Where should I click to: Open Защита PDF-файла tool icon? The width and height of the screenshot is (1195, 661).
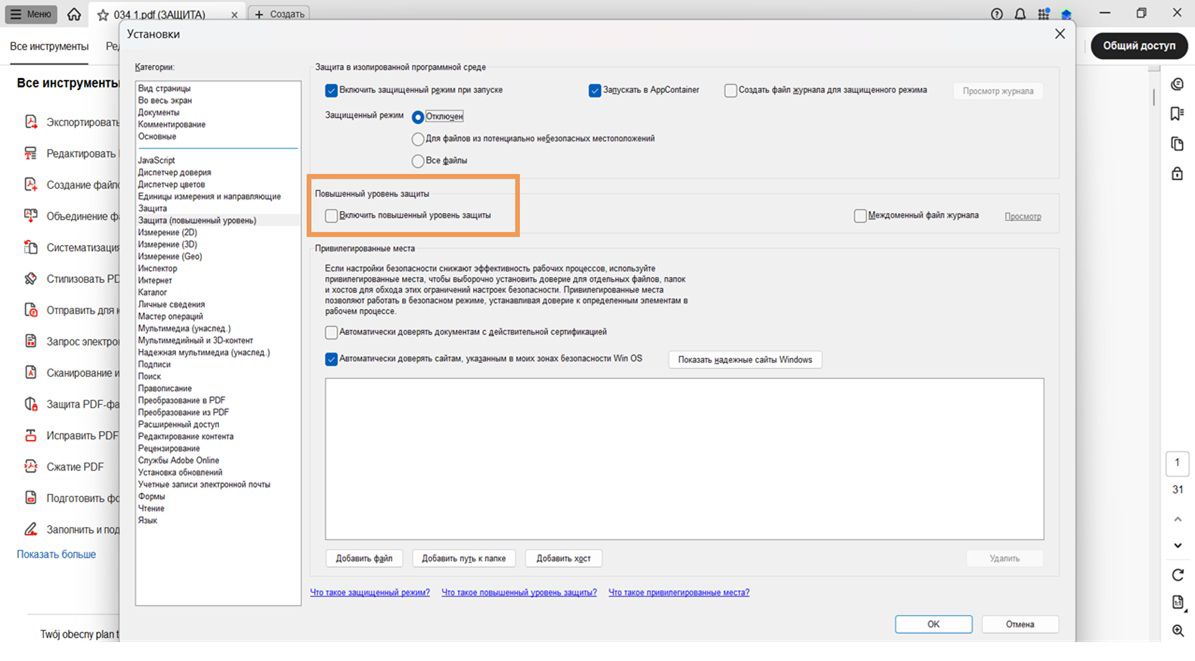pyautogui.click(x=30, y=403)
